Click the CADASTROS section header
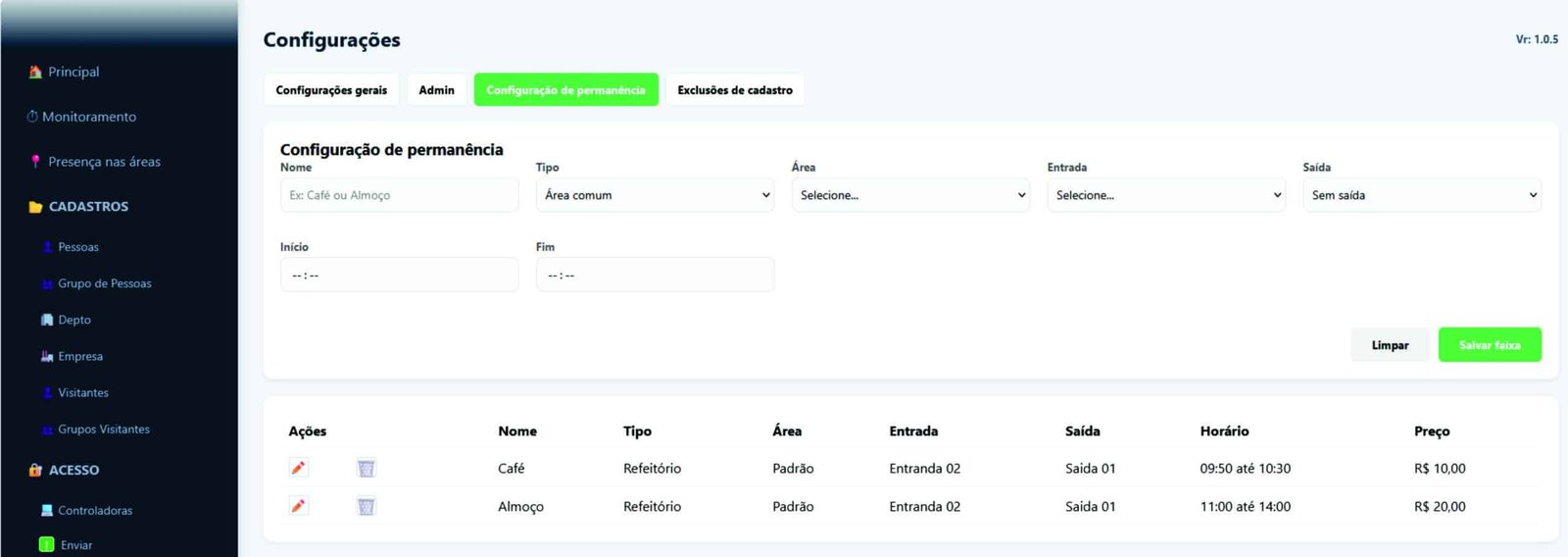Image resolution: width=1568 pixels, height=557 pixels. (x=88, y=207)
